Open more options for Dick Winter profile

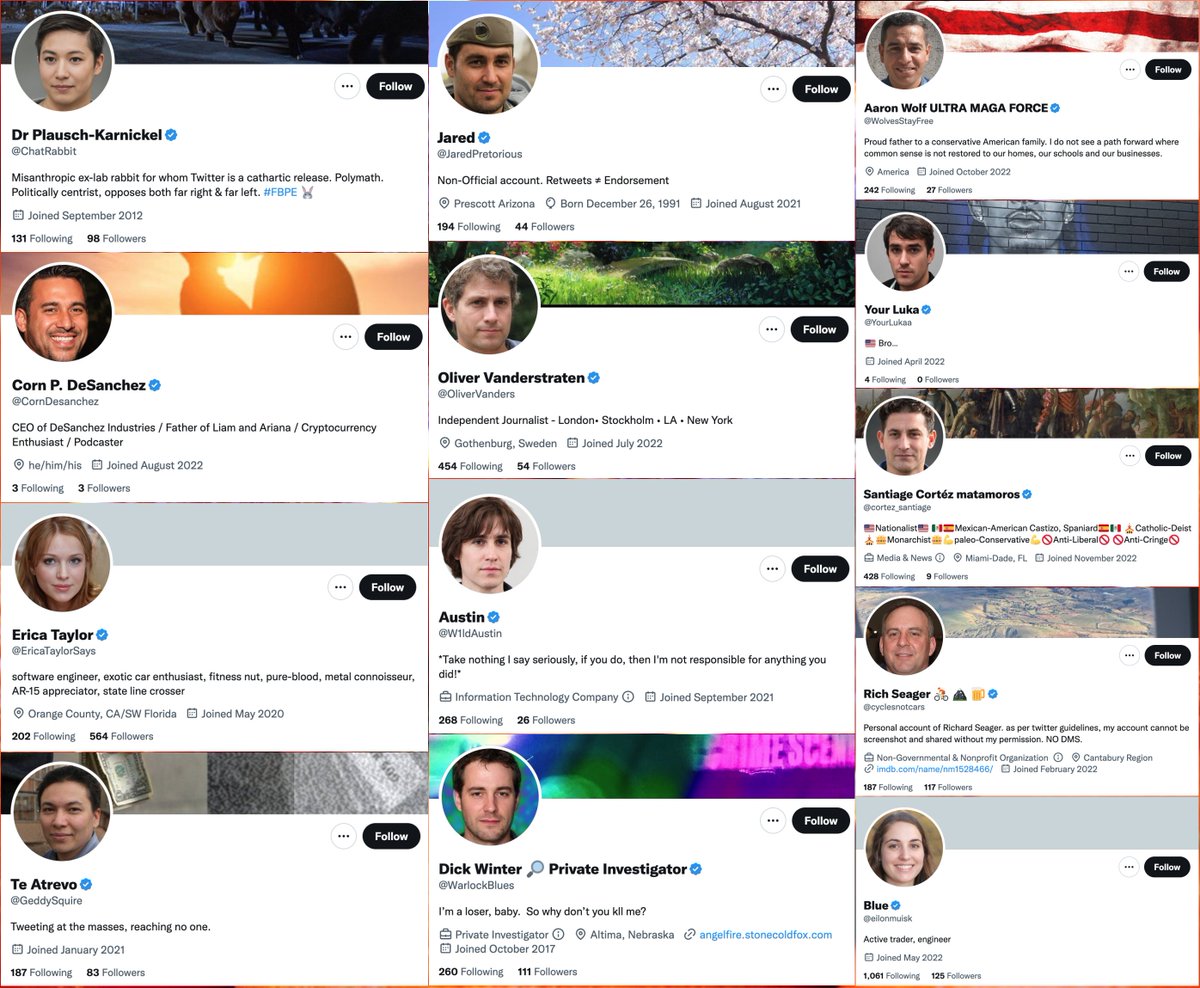(772, 821)
